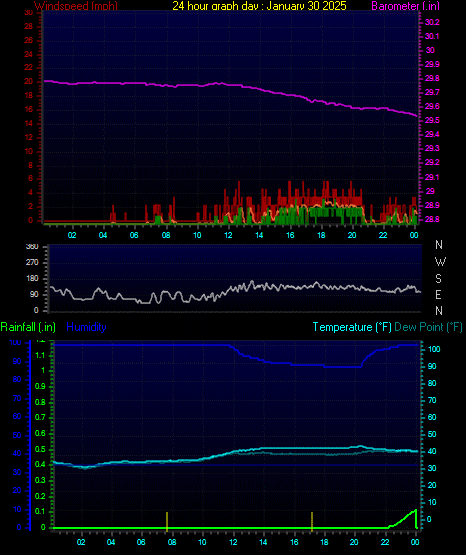Click the 18 hour tick on bottom graph

[x=324, y=542]
